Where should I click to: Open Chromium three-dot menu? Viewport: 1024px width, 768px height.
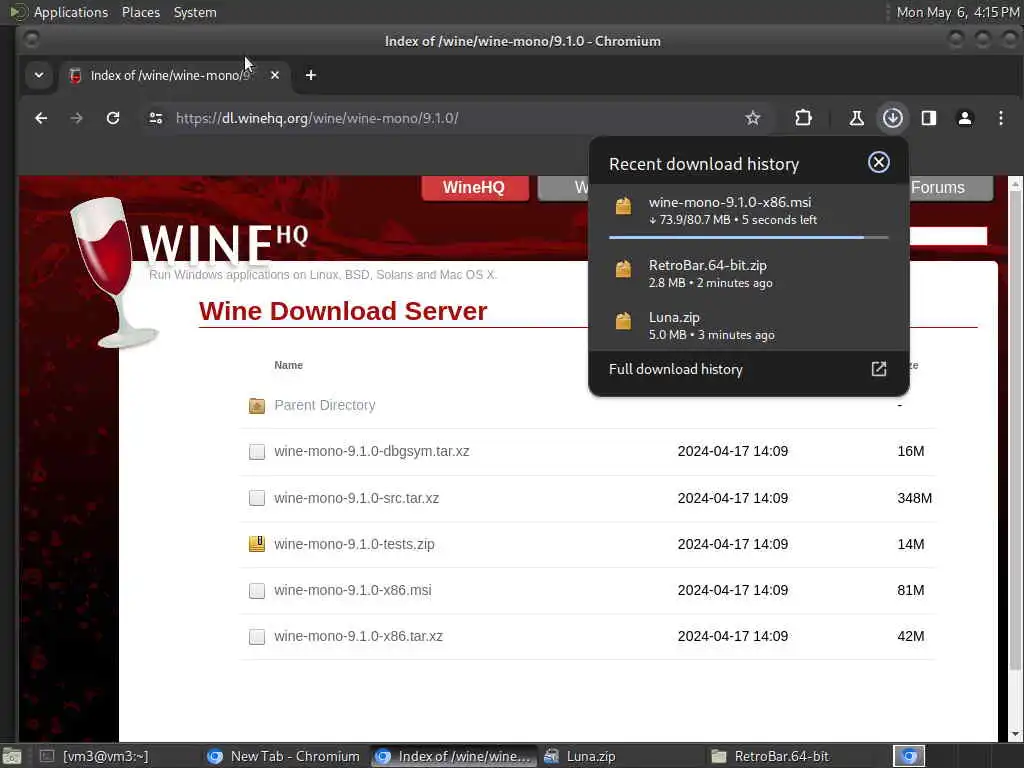[x=1000, y=118]
